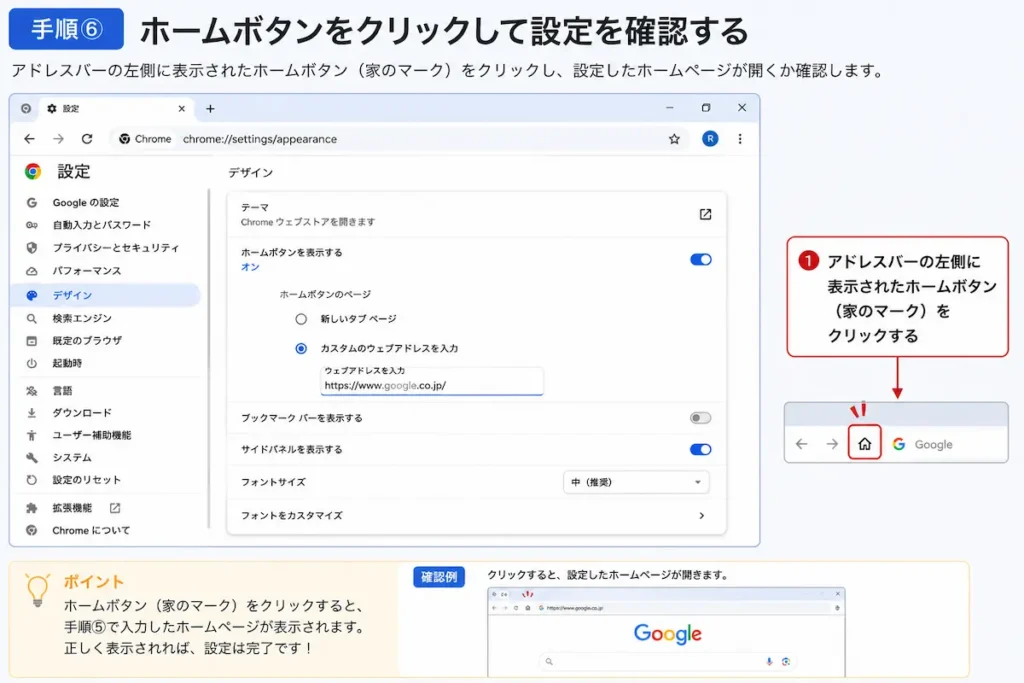Click the ポイント heading
The width and height of the screenshot is (1024, 683).
pos(93,582)
